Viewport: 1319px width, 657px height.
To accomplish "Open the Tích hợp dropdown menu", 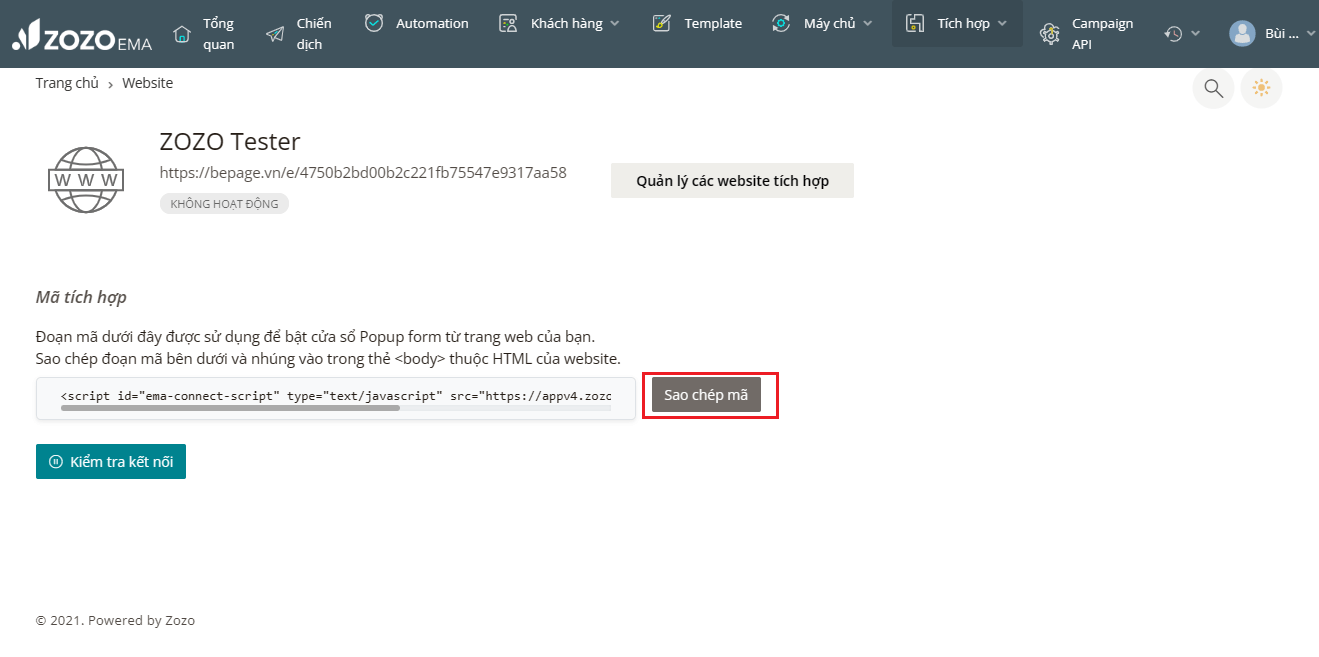I will tap(957, 23).
